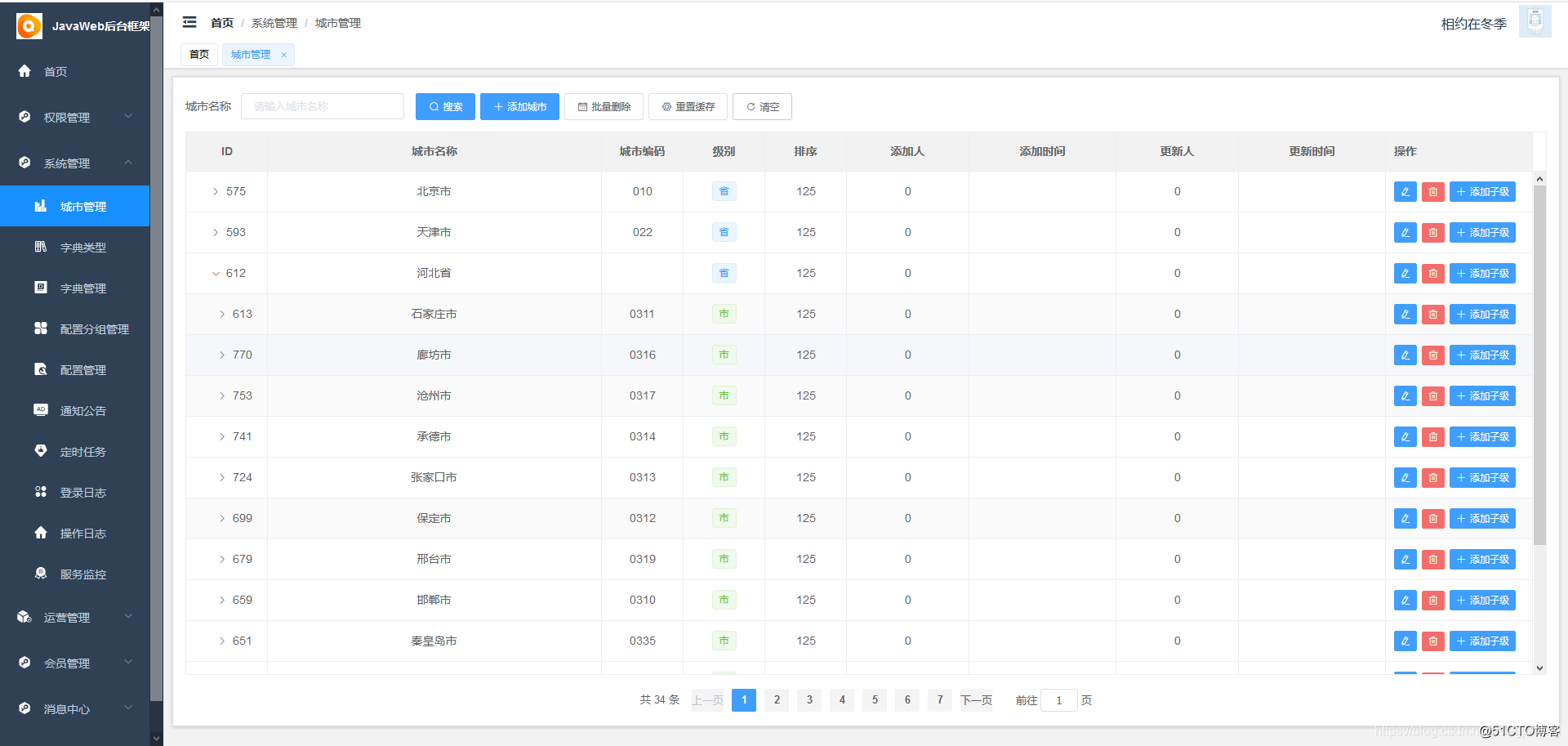Click the delete icon for 邯郸市 row
Screen dimensions: 1568x746
[1432, 601]
